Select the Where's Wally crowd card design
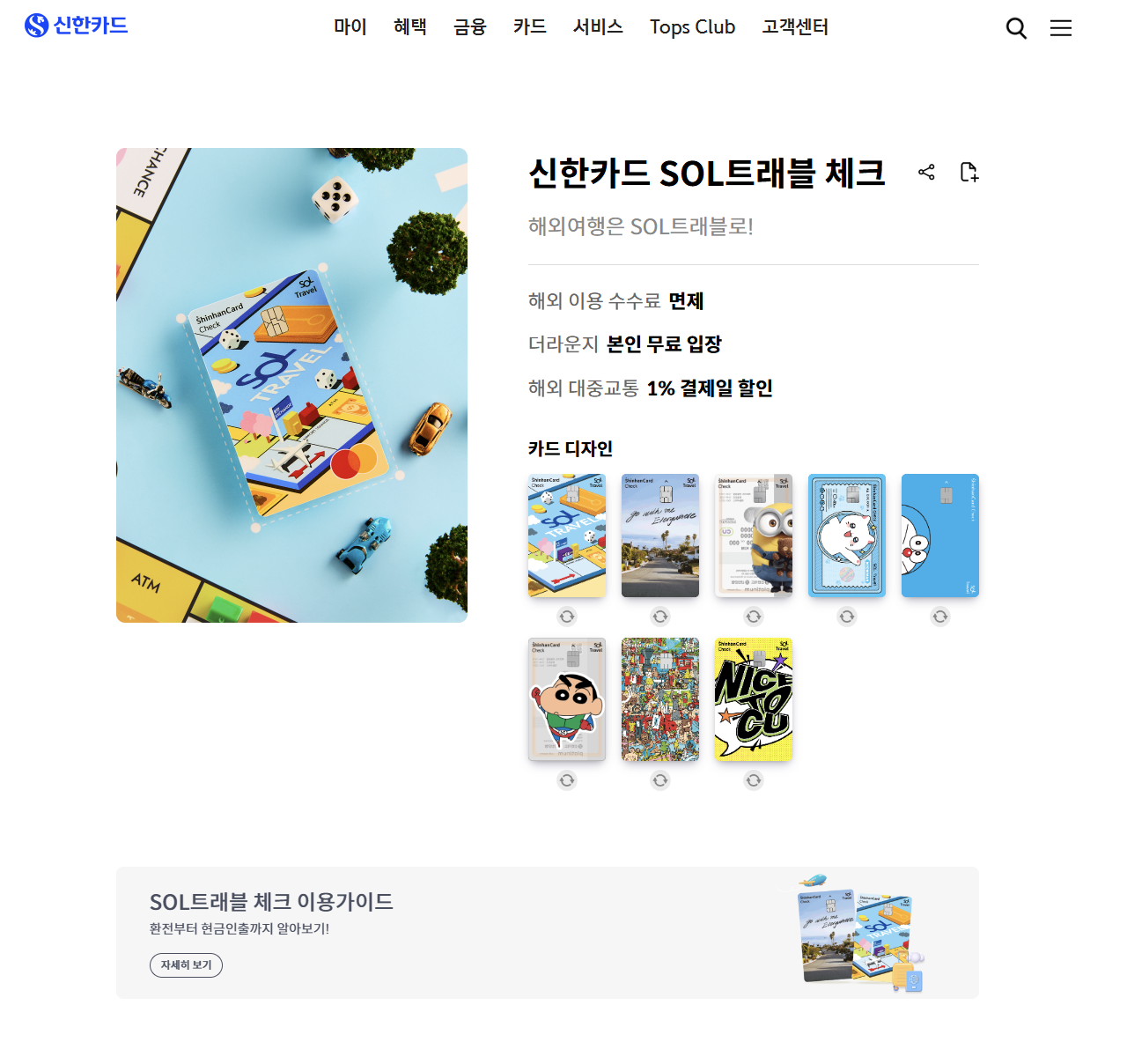 coord(660,699)
